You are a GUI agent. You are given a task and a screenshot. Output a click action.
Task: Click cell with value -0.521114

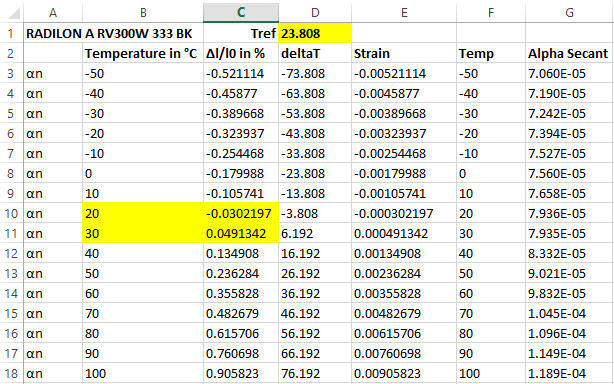tap(241, 73)
